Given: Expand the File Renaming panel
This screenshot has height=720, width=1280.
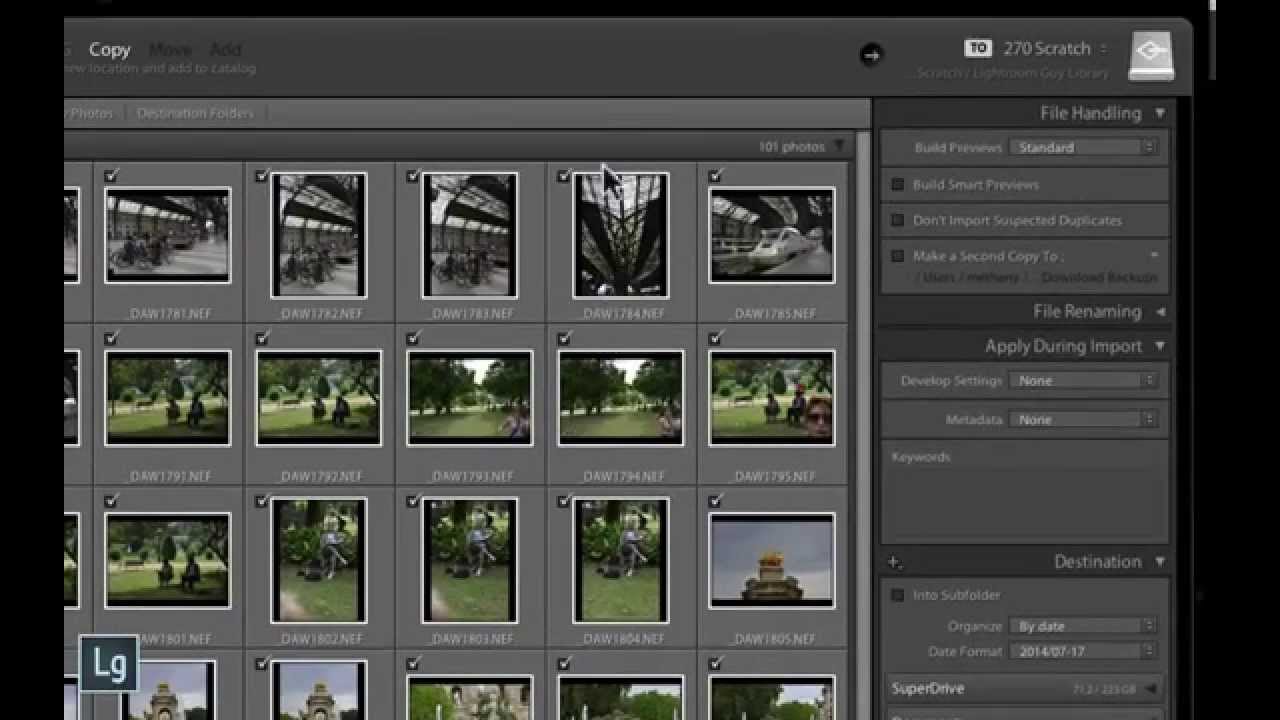Looking at the screenshot, I should click(1160, 312).
